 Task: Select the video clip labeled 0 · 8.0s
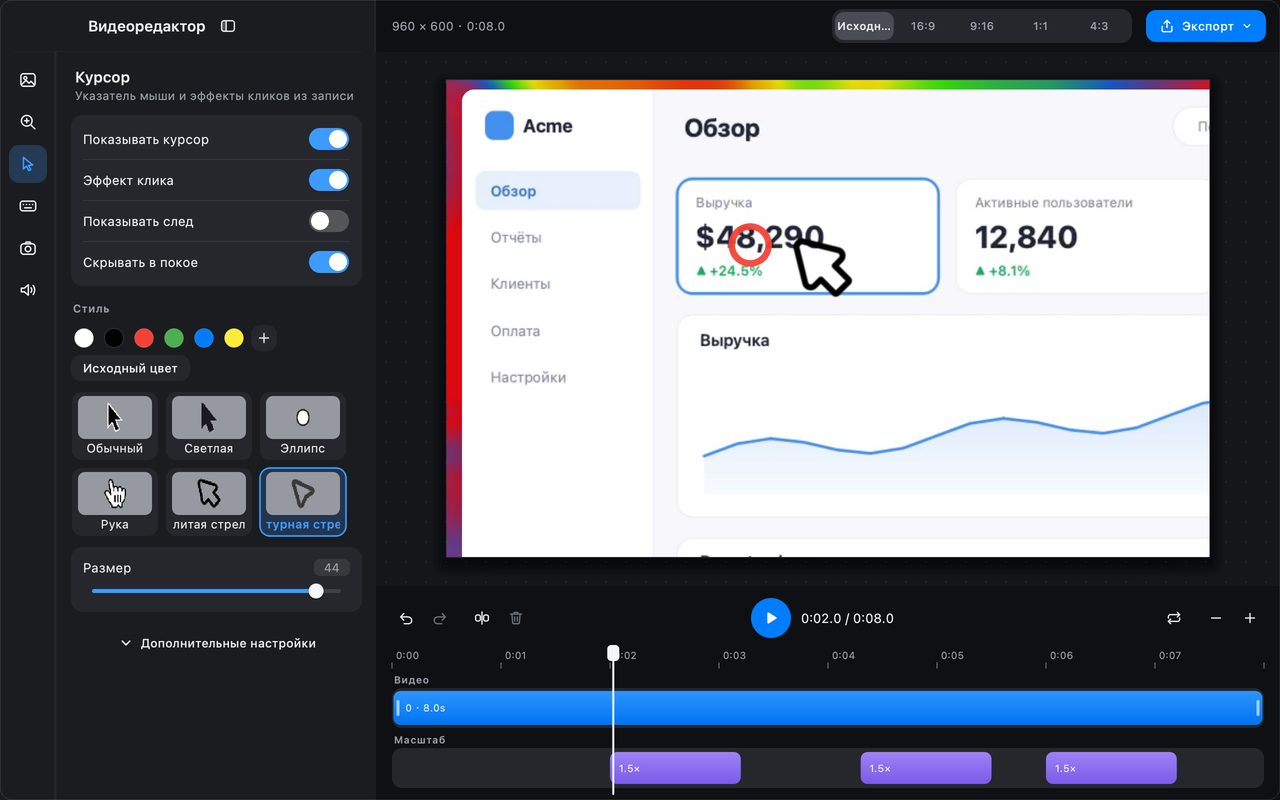coord(828,708)
